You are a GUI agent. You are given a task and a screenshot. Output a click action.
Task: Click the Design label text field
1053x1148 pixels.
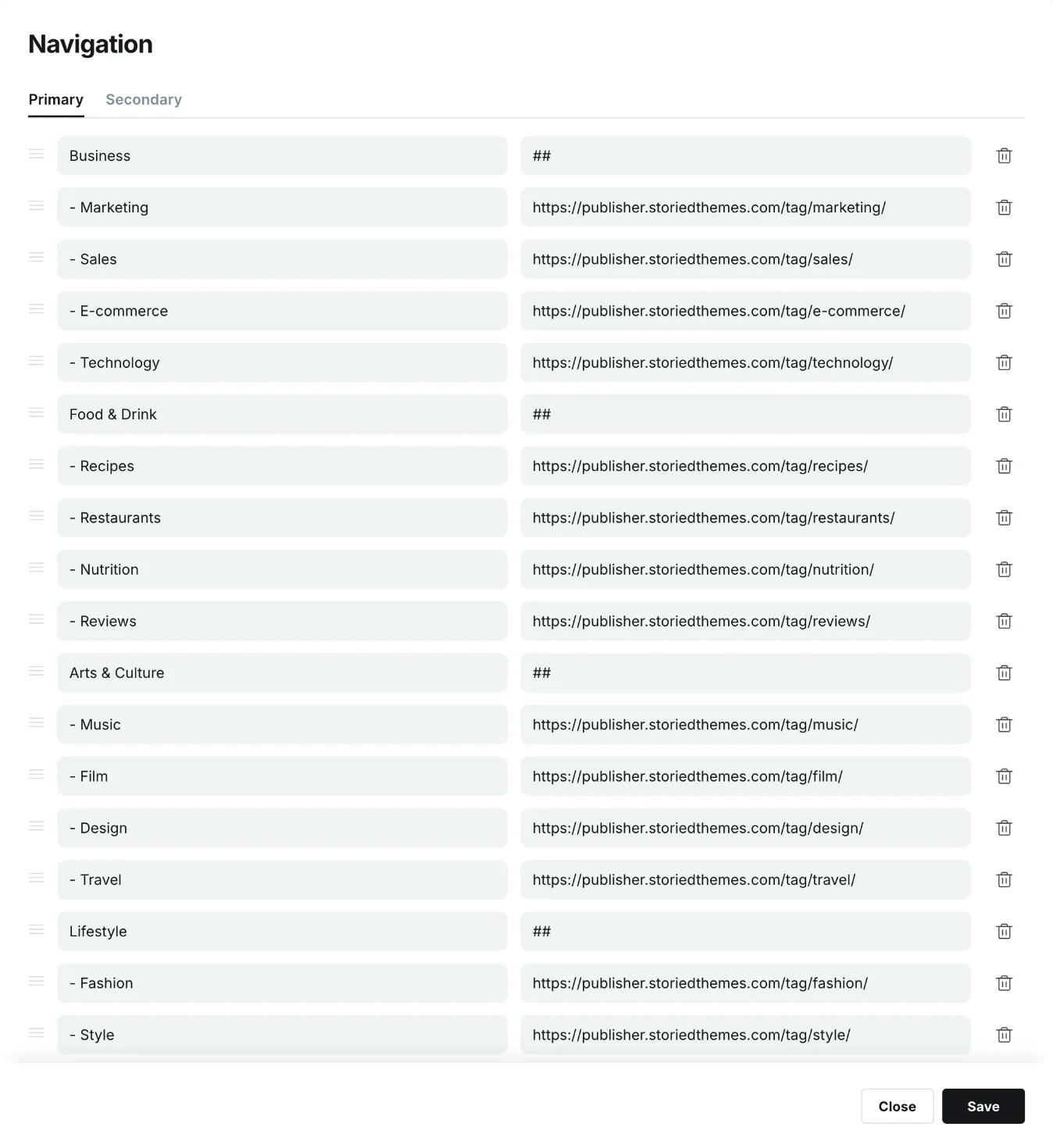tap(282, 828)
